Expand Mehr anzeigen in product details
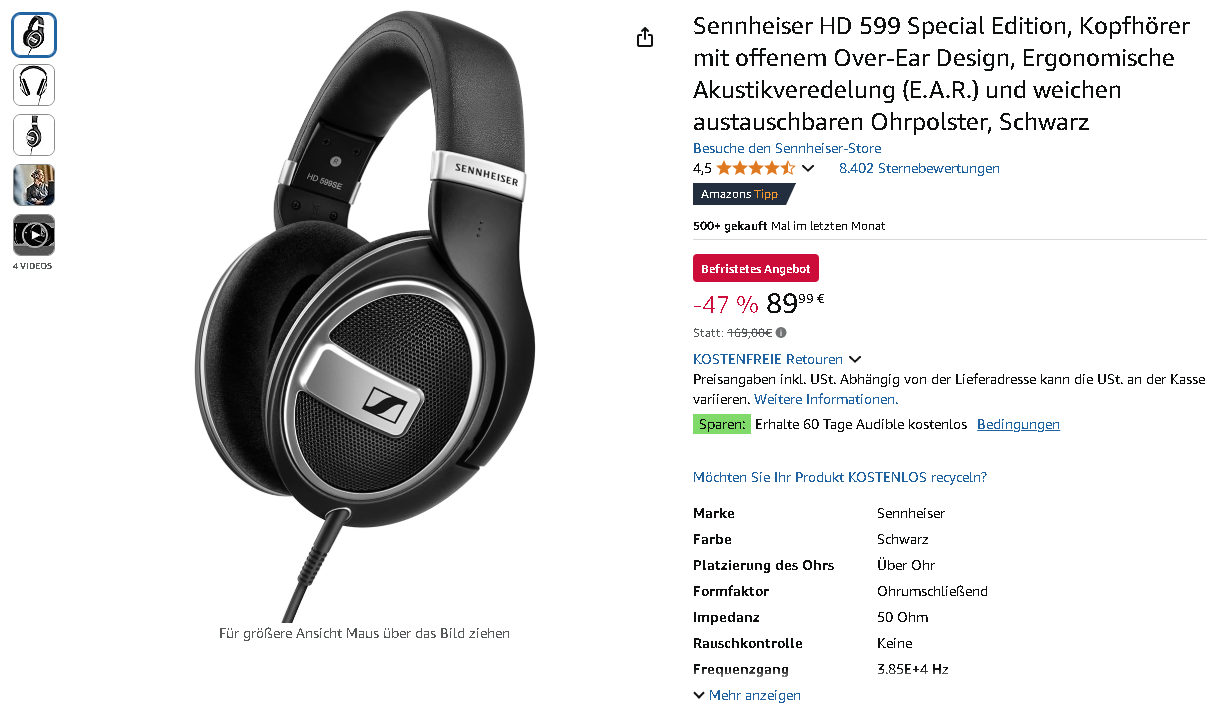Viewport: 1212px width, 707px height. tap(747, 695)
